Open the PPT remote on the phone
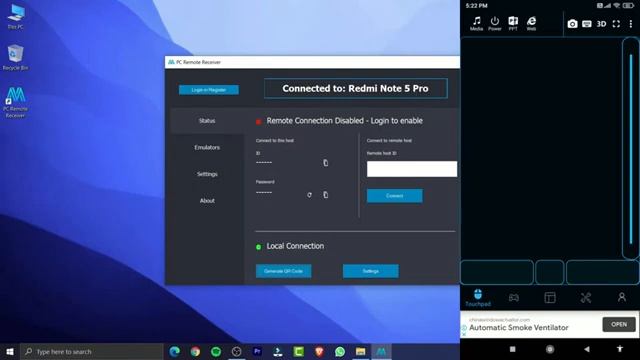 point(513,24)
